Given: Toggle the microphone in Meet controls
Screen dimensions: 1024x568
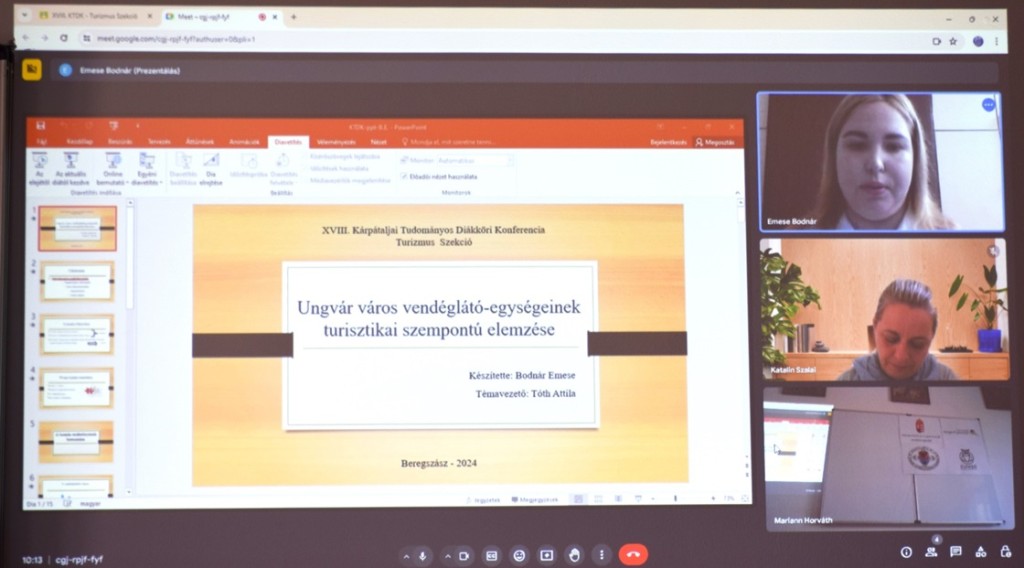Looking at the screenshot, I should pos(422,555).
